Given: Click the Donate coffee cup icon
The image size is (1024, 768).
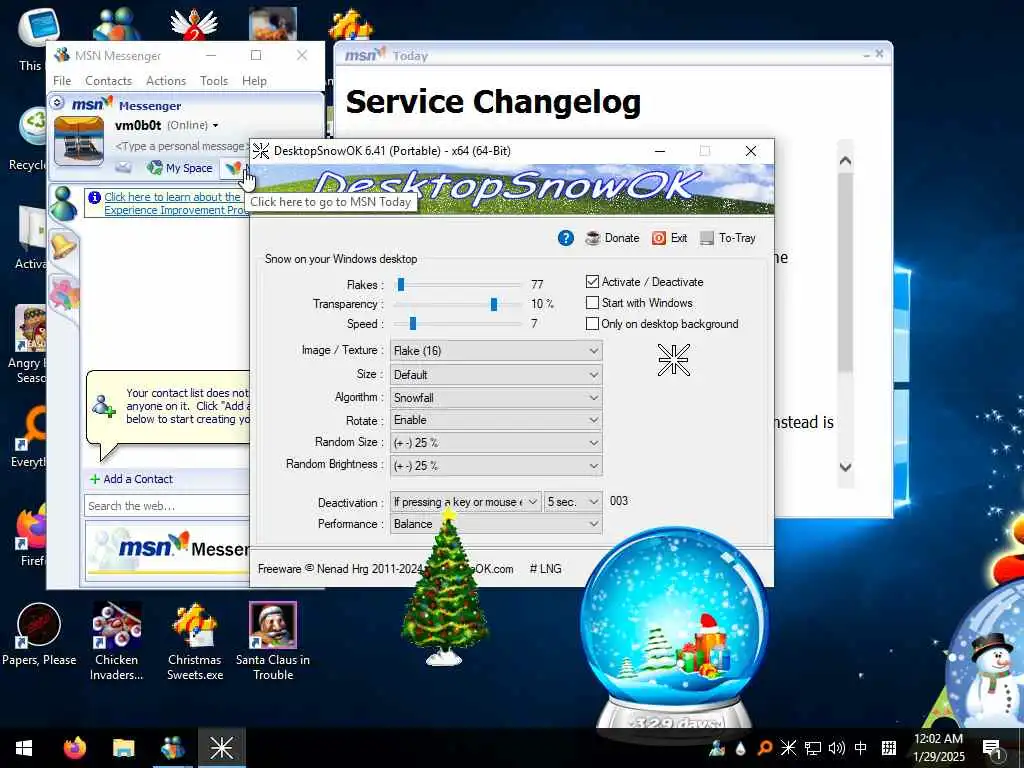Looking at the screenshot, I should [x=593, y=238].
